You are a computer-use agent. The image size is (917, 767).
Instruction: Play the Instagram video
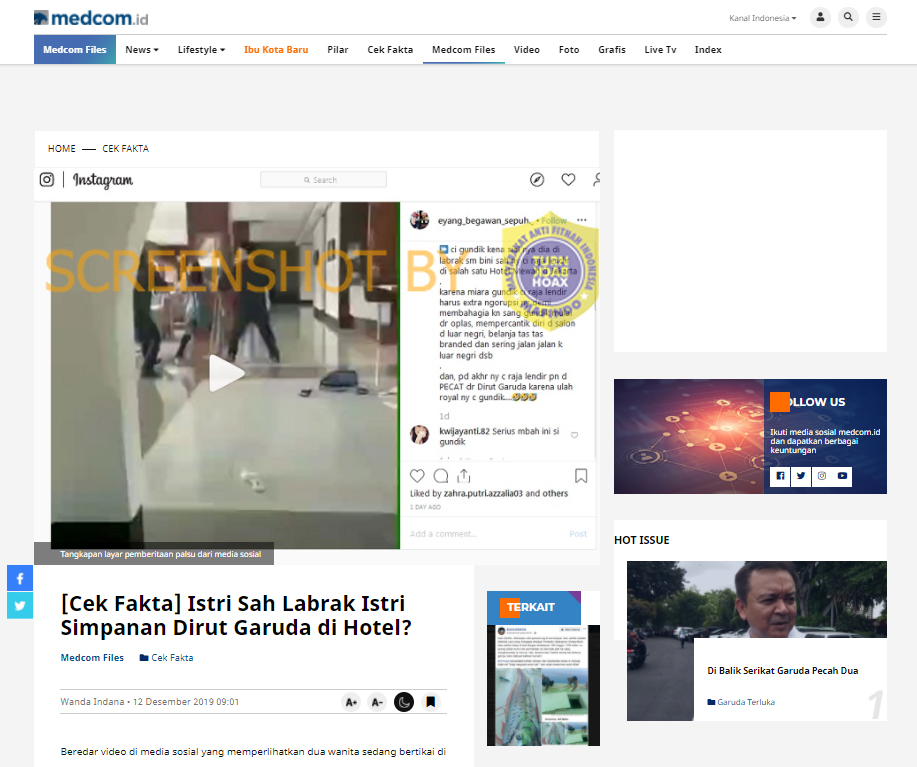[226, 373]
